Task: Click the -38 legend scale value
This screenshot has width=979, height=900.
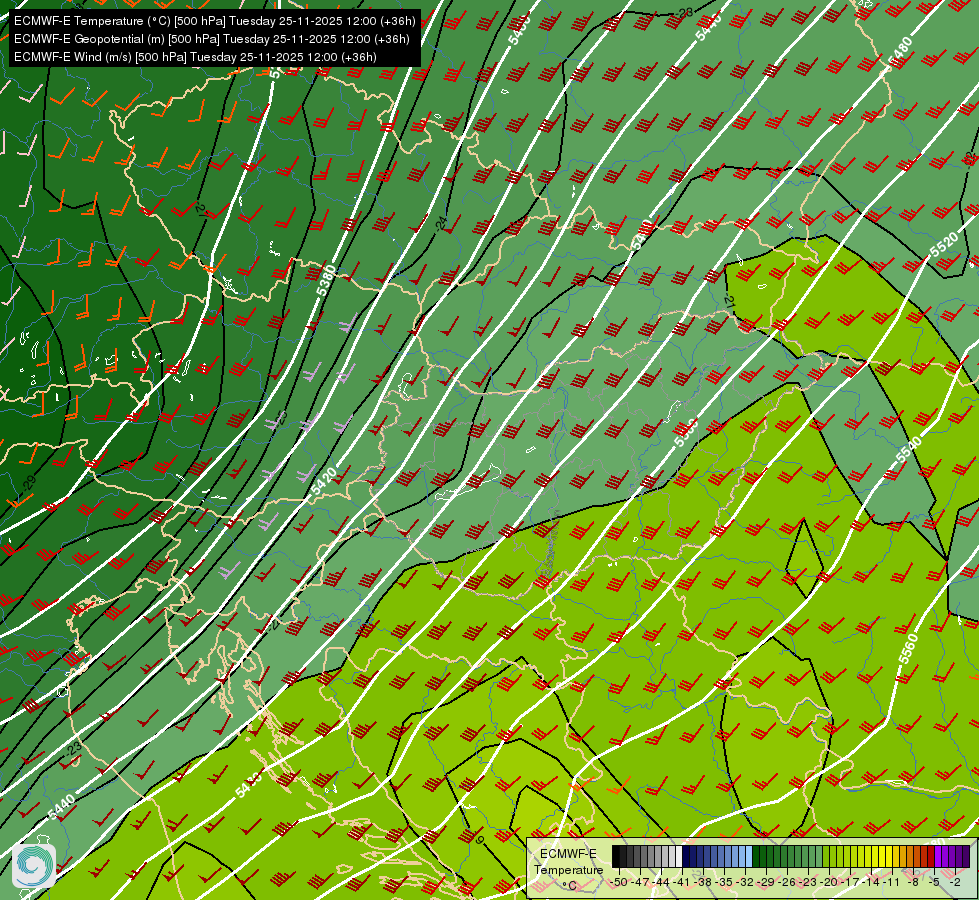Action: click(x=703, y=882)
